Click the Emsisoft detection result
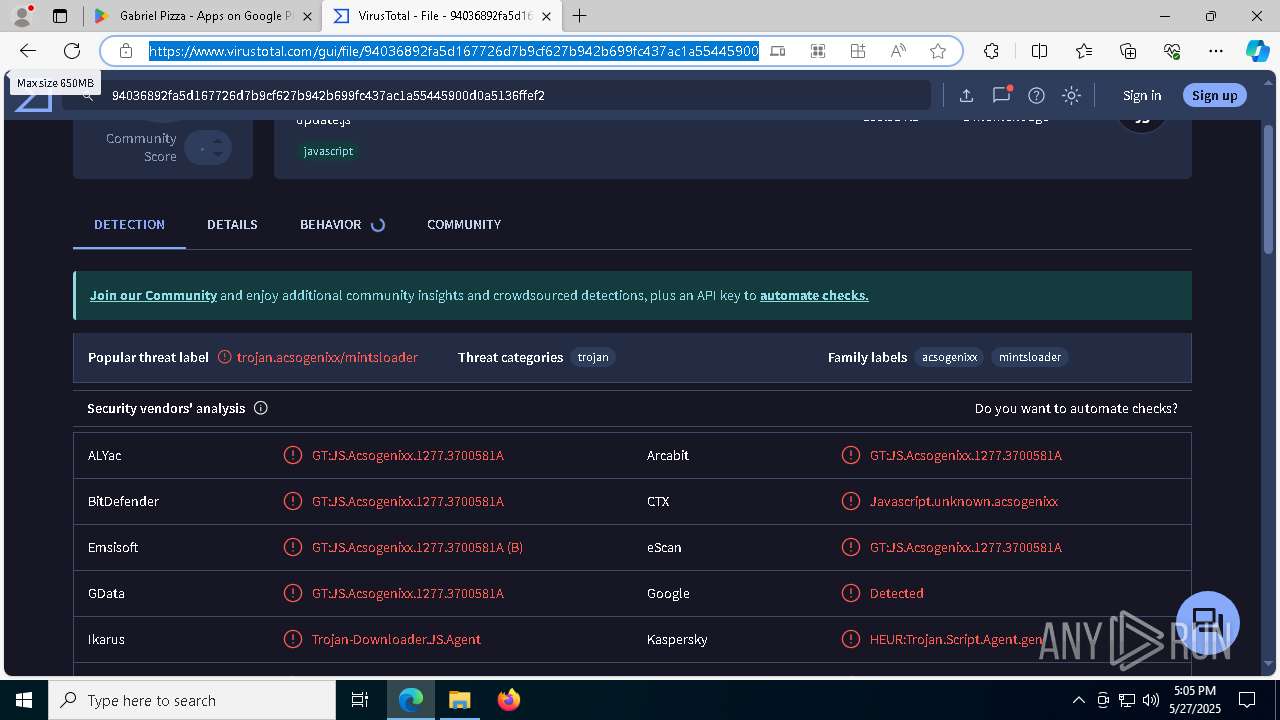This screenshot has height=720, width=1280. point(417,547)
